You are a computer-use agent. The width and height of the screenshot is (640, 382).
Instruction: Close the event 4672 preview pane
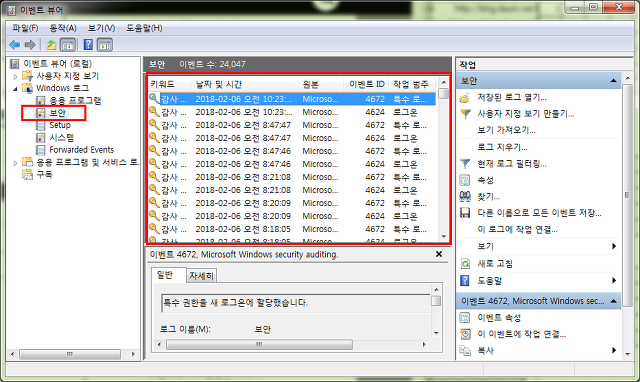(x=439, y=254)
